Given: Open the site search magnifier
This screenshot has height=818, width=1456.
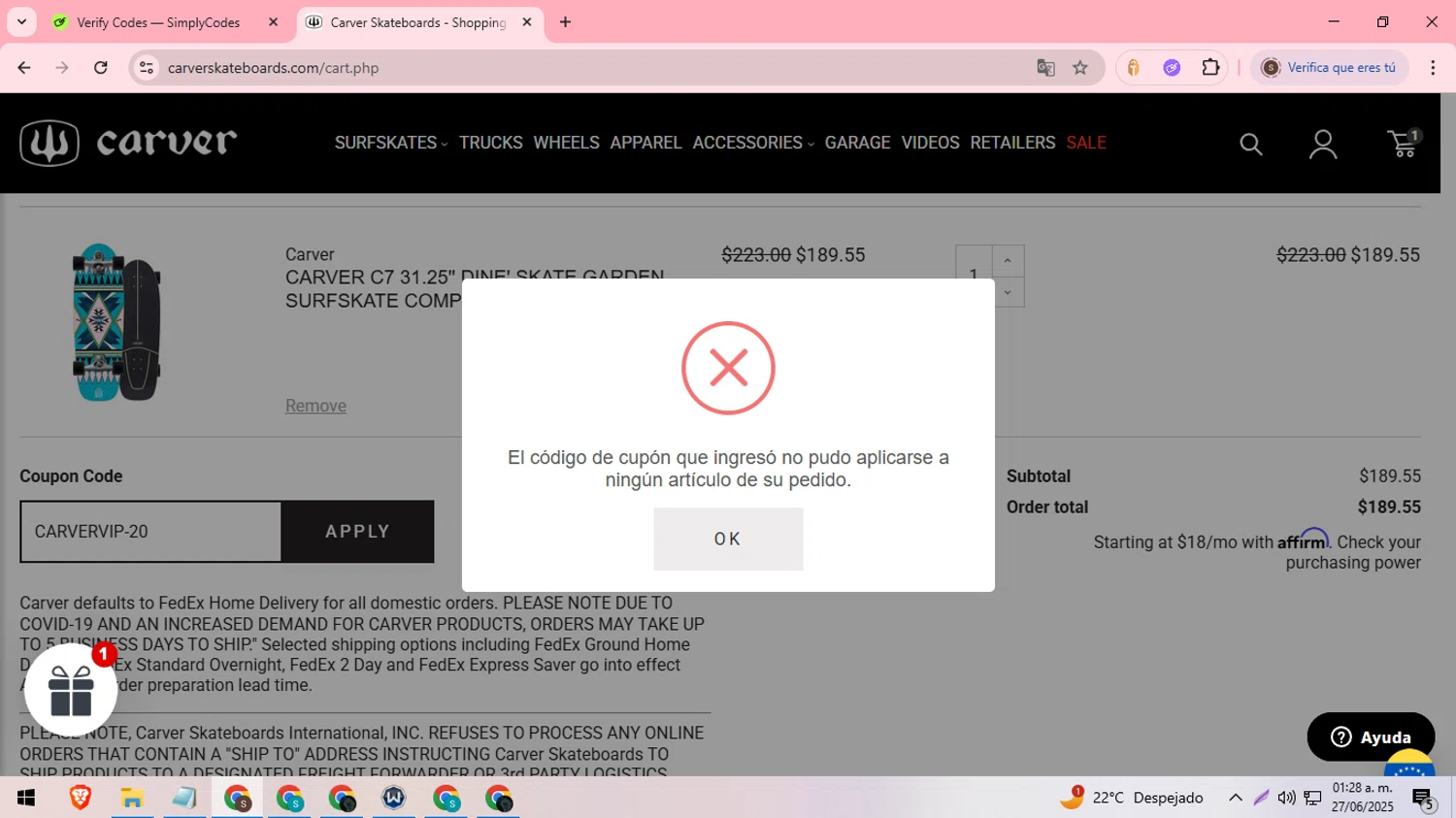Looking at the screenshot, I should 1251,145.
